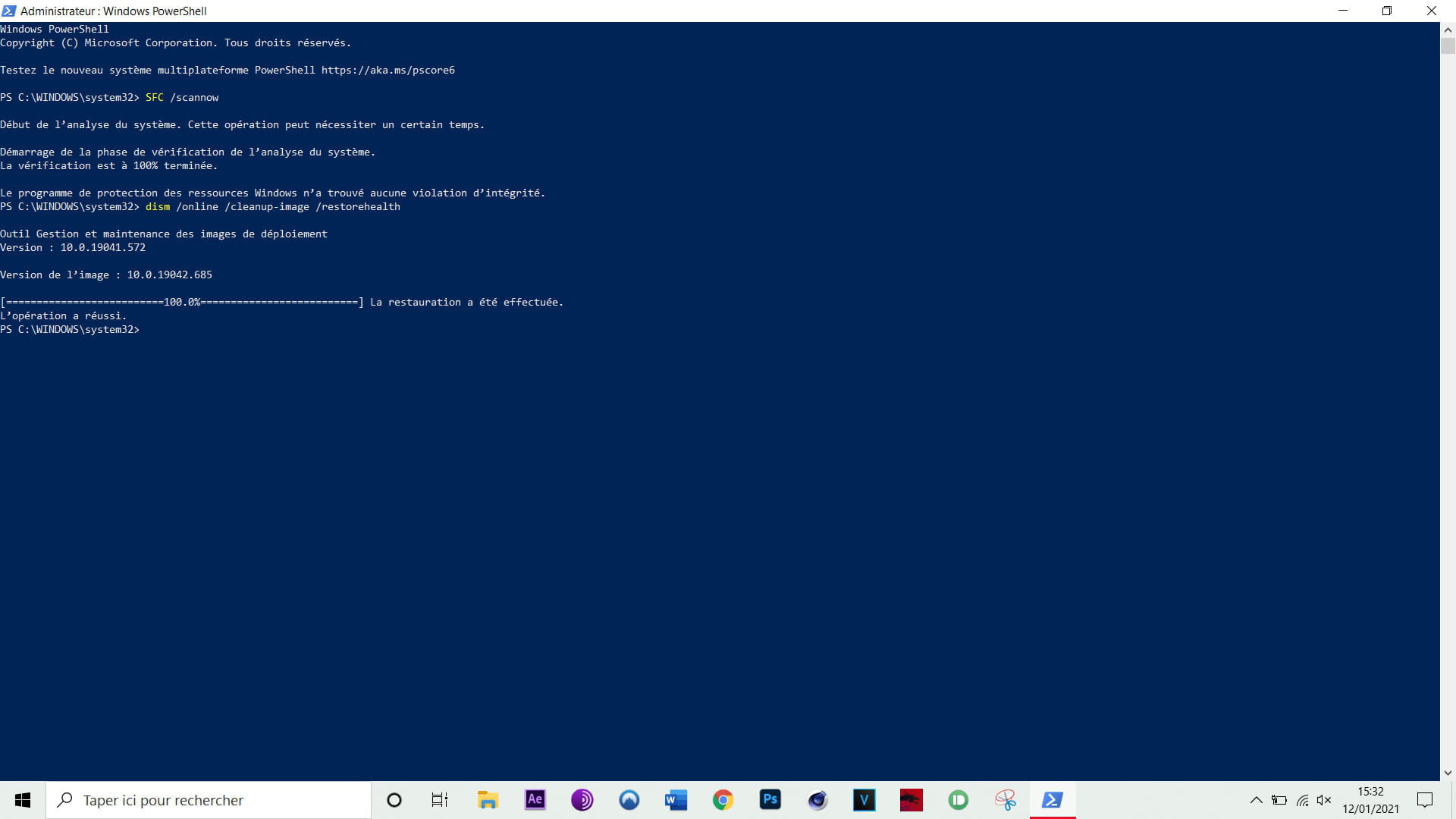Minimize the PowerShell window
This screenshot has height=819, width=1456.
point(1343,11)
